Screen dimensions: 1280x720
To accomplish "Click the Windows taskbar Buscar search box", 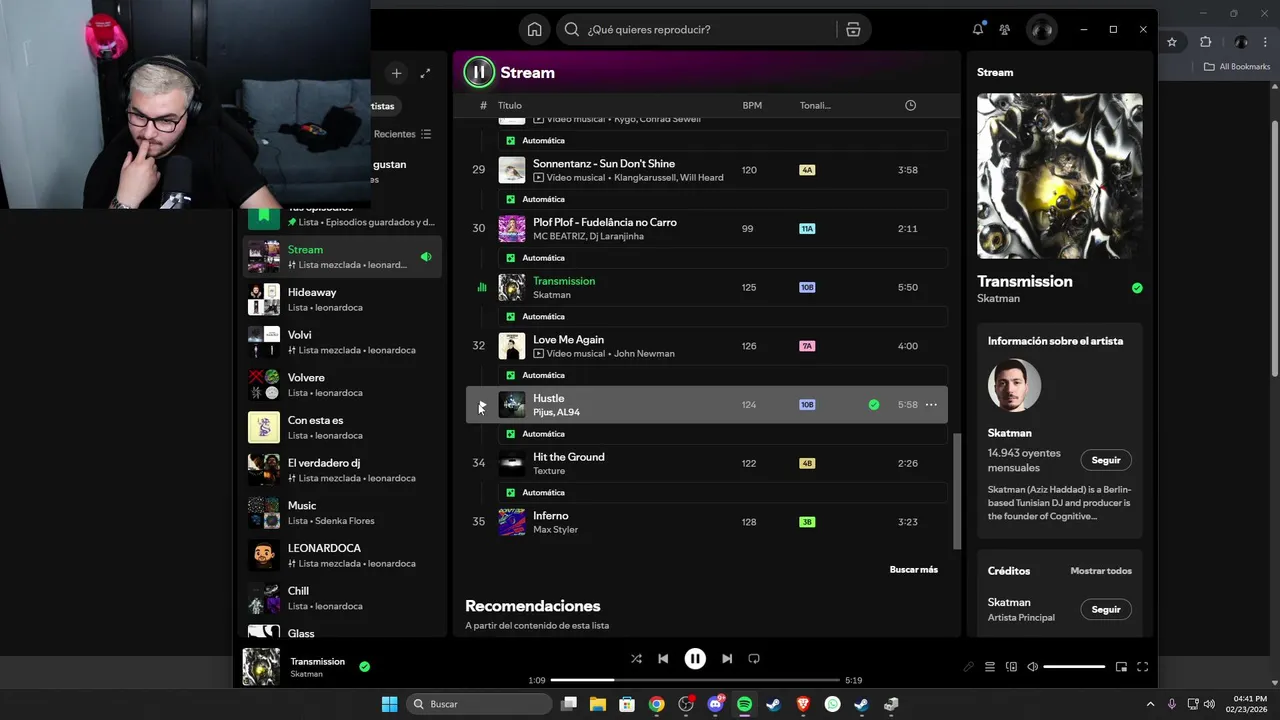I will (479, 704).
